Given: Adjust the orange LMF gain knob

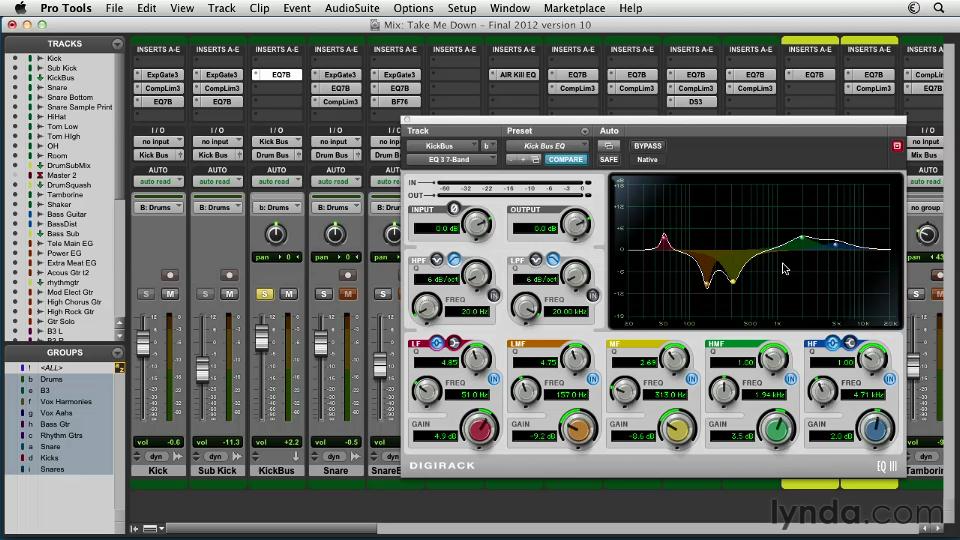Looking at the screenshot, I should click(x=578, y=429).
